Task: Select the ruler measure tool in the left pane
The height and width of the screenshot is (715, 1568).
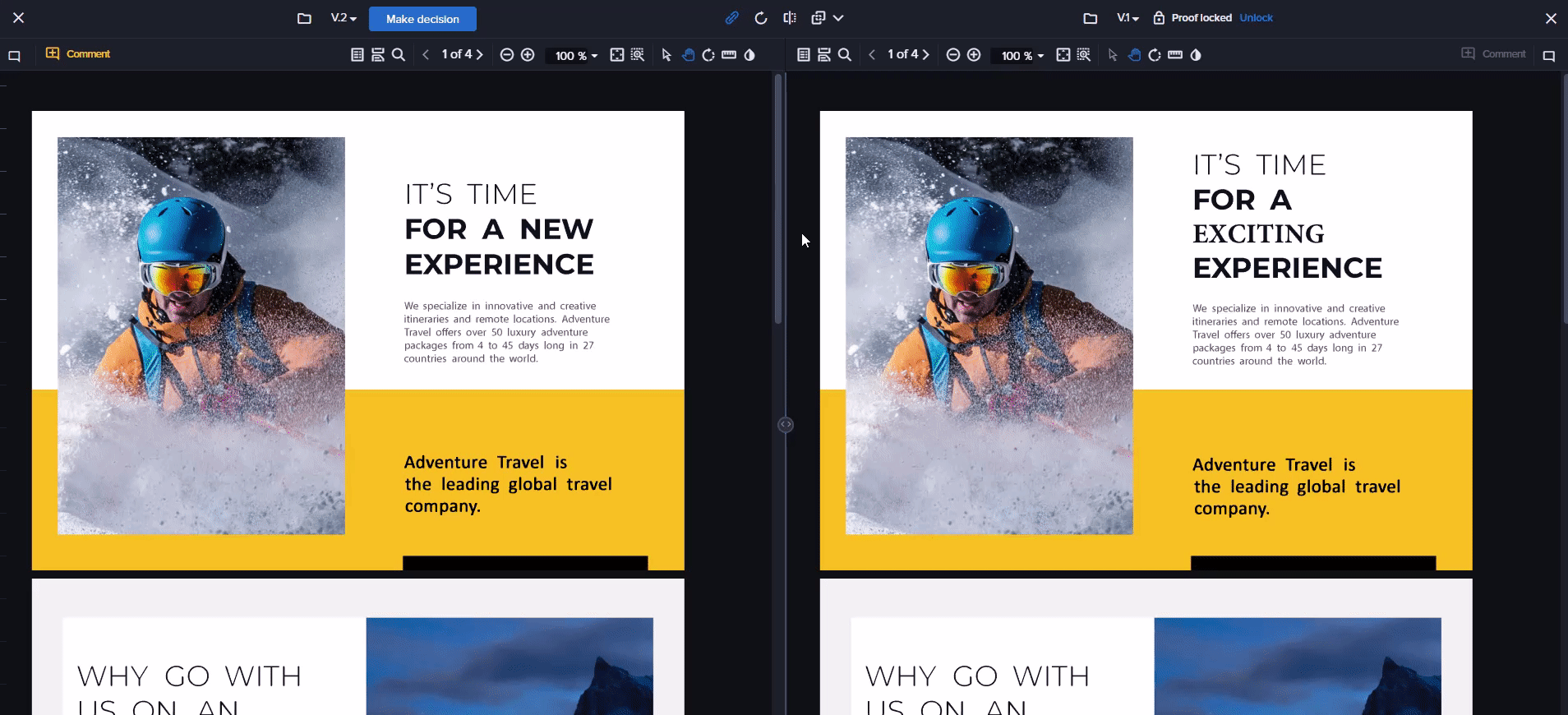Action: tap(729, 55)
